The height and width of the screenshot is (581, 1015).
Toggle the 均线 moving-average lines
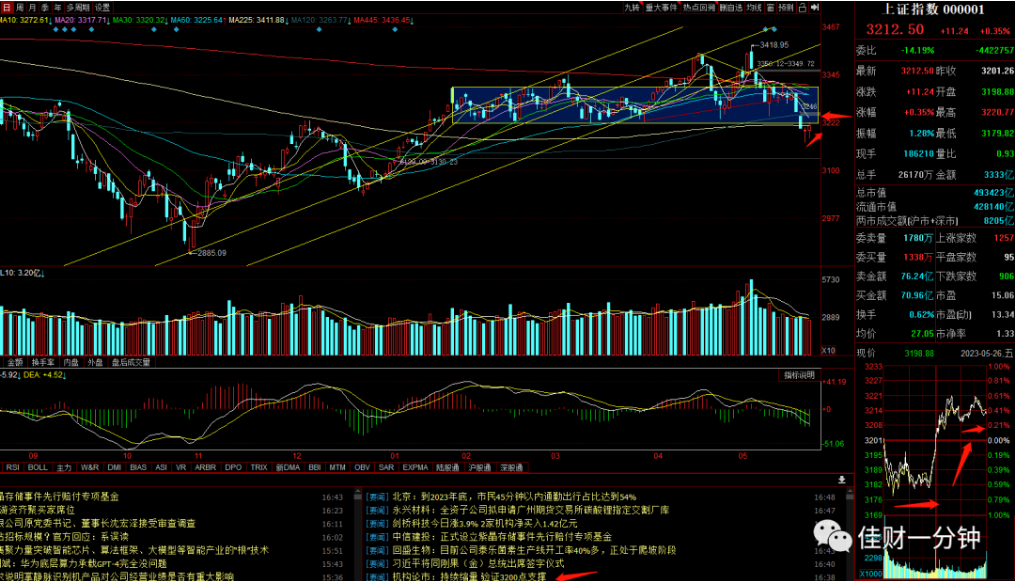[754, 7]
